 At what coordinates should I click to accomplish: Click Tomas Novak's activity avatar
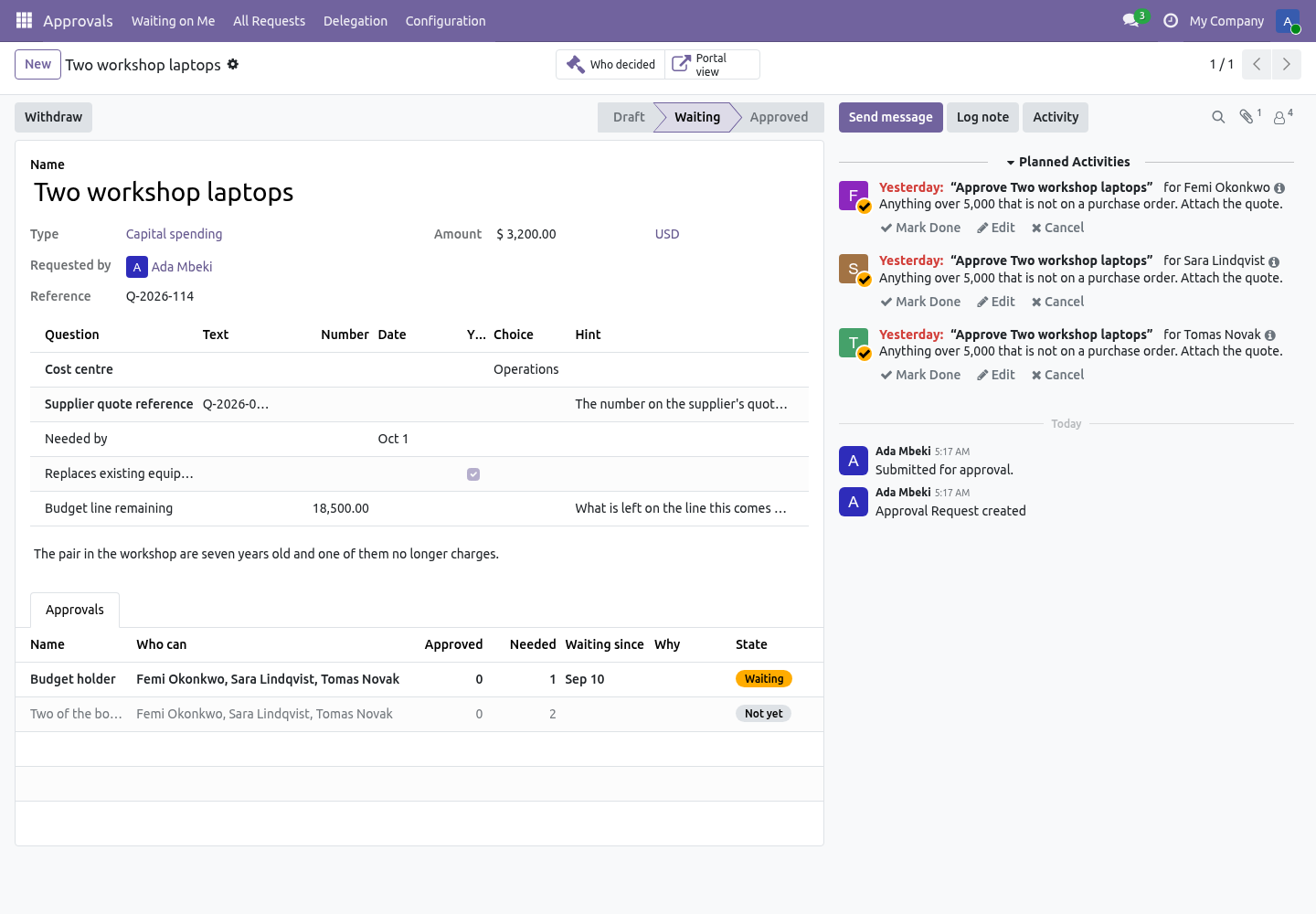point(854,343)
